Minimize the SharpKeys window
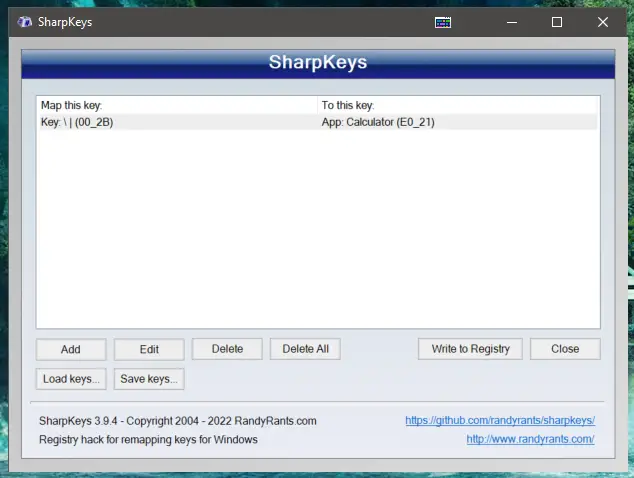634x478 pixels. (x=512, y=22)
